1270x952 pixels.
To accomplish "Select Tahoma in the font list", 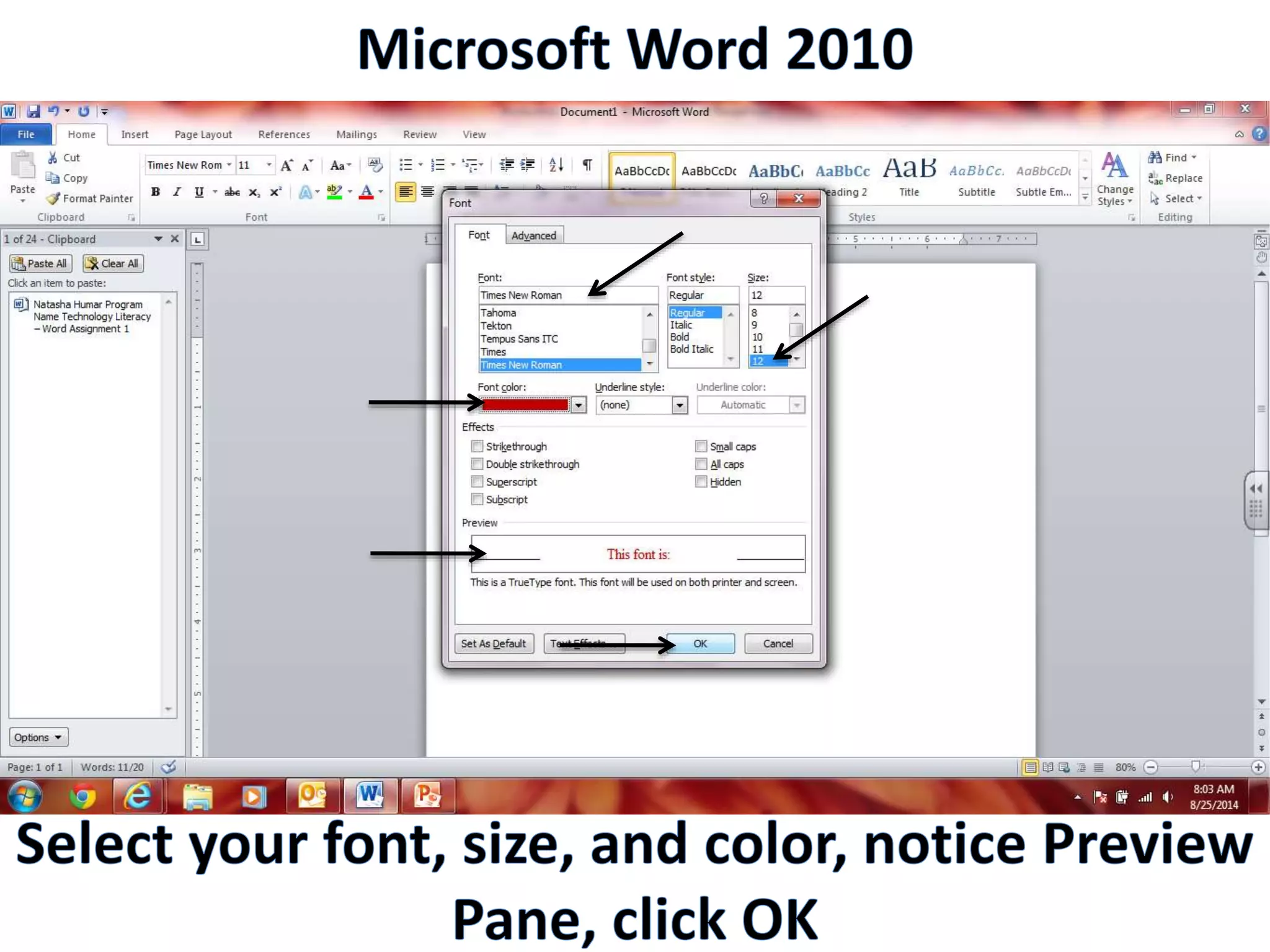I will pyautogui.click(x=498, y=313).
